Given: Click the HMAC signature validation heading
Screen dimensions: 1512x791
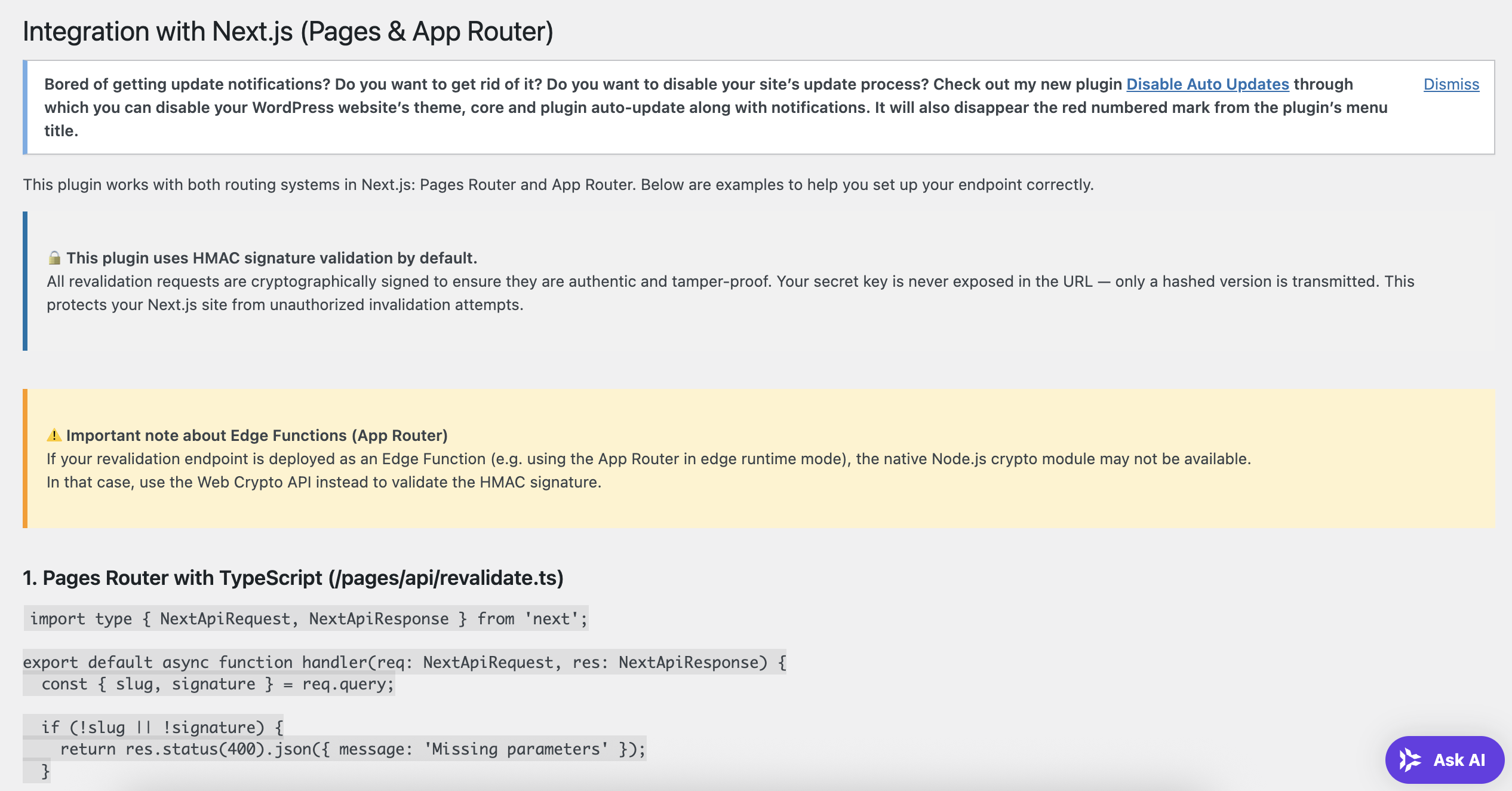Looking at the screenshot, I should pos(272,258).
